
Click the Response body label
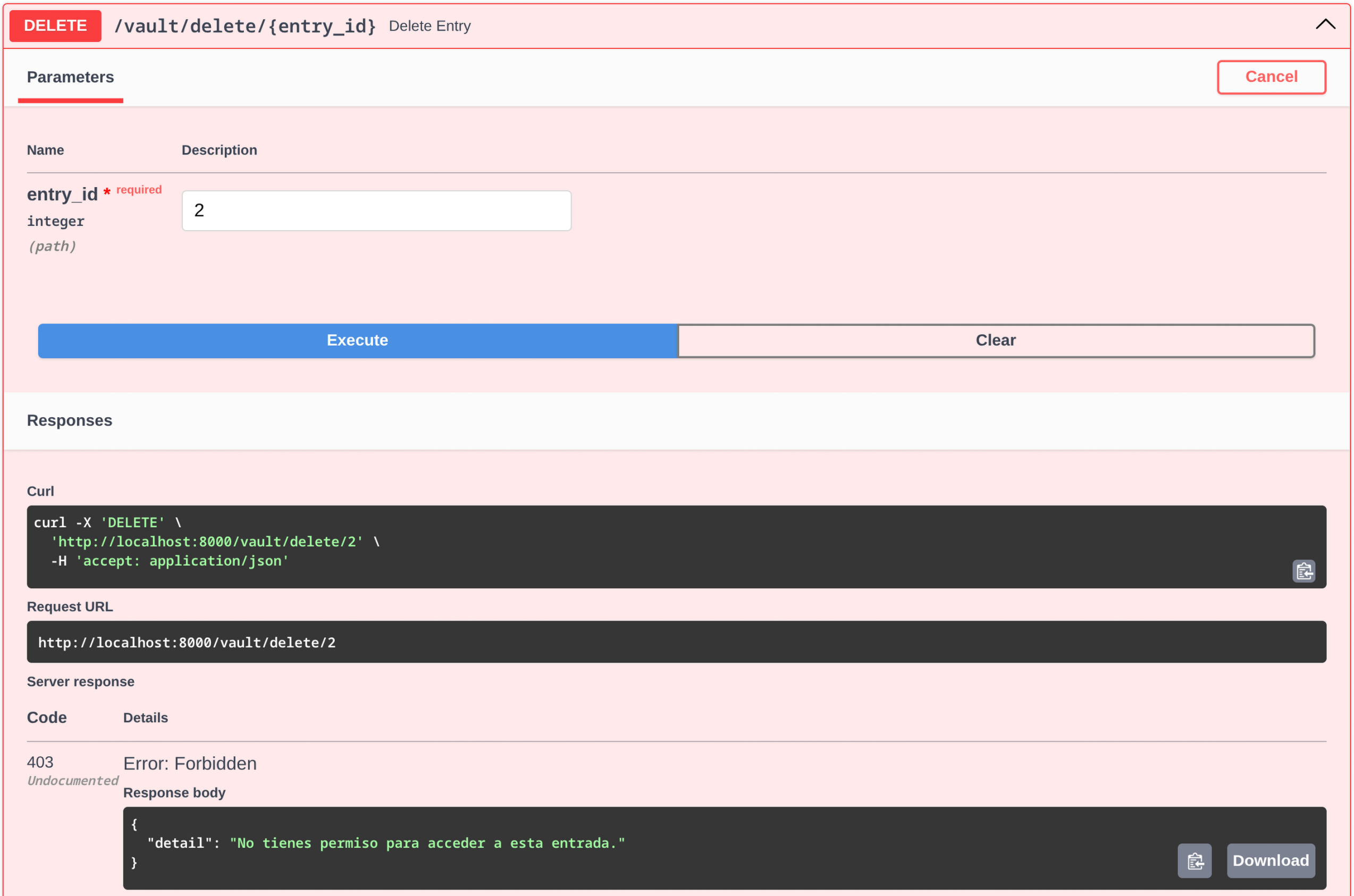tap(174, 792)
